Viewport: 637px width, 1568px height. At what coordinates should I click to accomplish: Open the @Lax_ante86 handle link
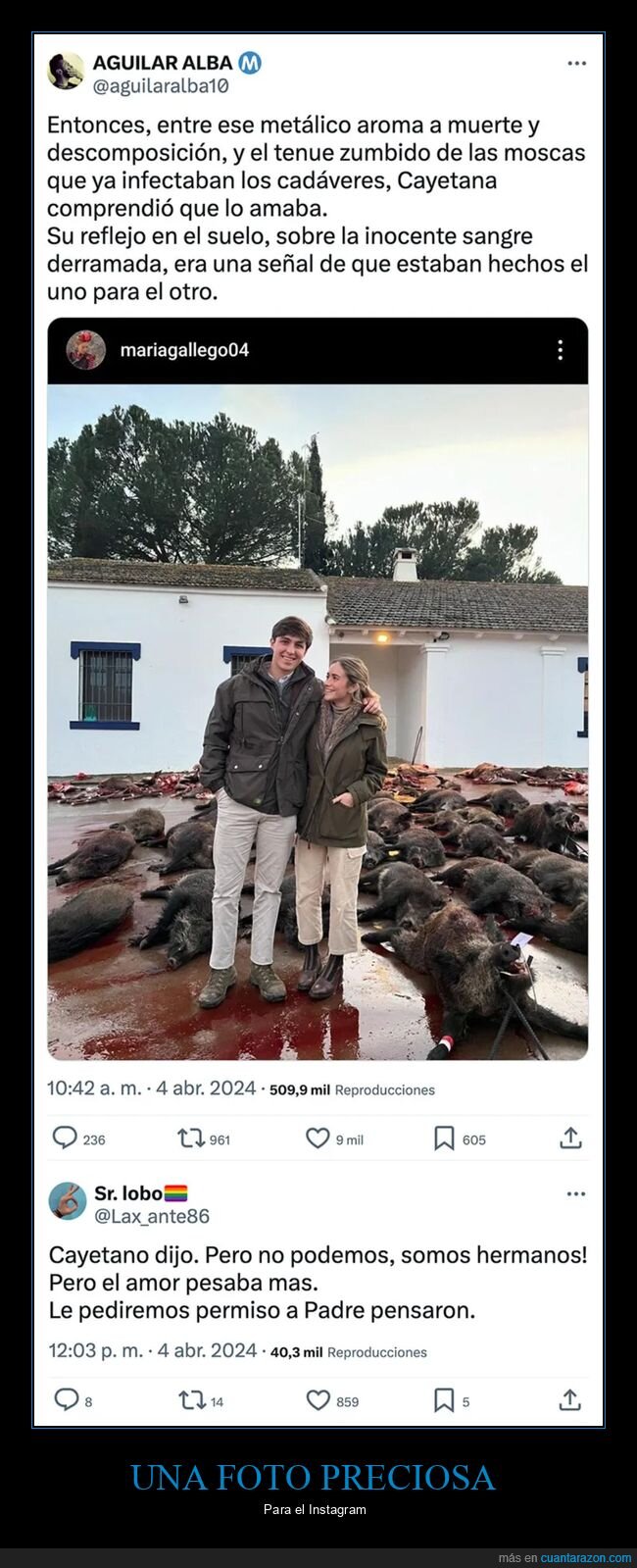152,1216
